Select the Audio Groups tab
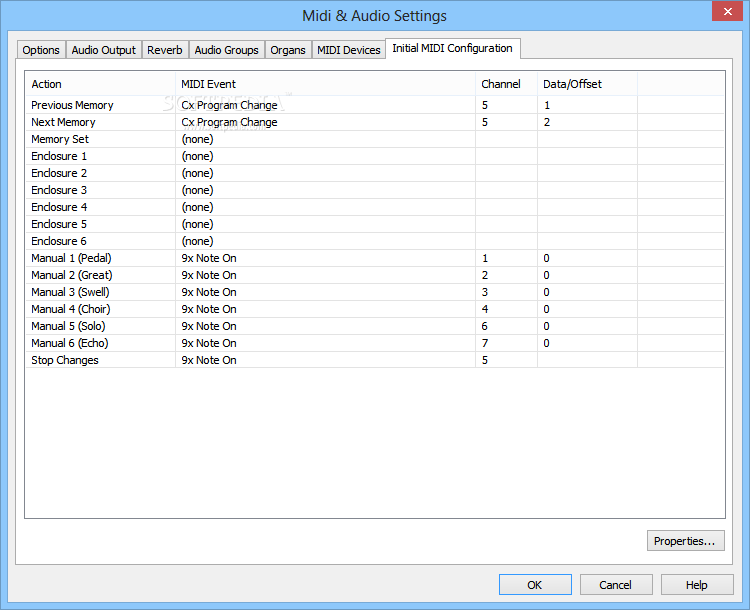Image resolution: width=750 pixels, height=610 pixels. coord(226,50)
